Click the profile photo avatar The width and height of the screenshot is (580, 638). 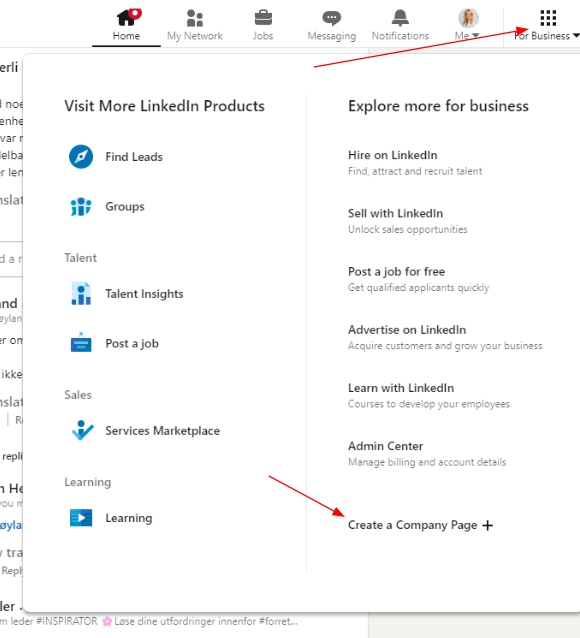click(x=468, y=18)
